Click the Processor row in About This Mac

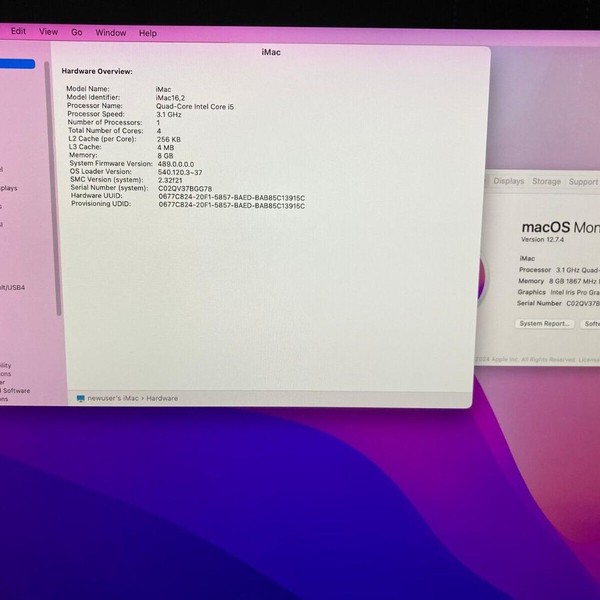pos(559,270)
